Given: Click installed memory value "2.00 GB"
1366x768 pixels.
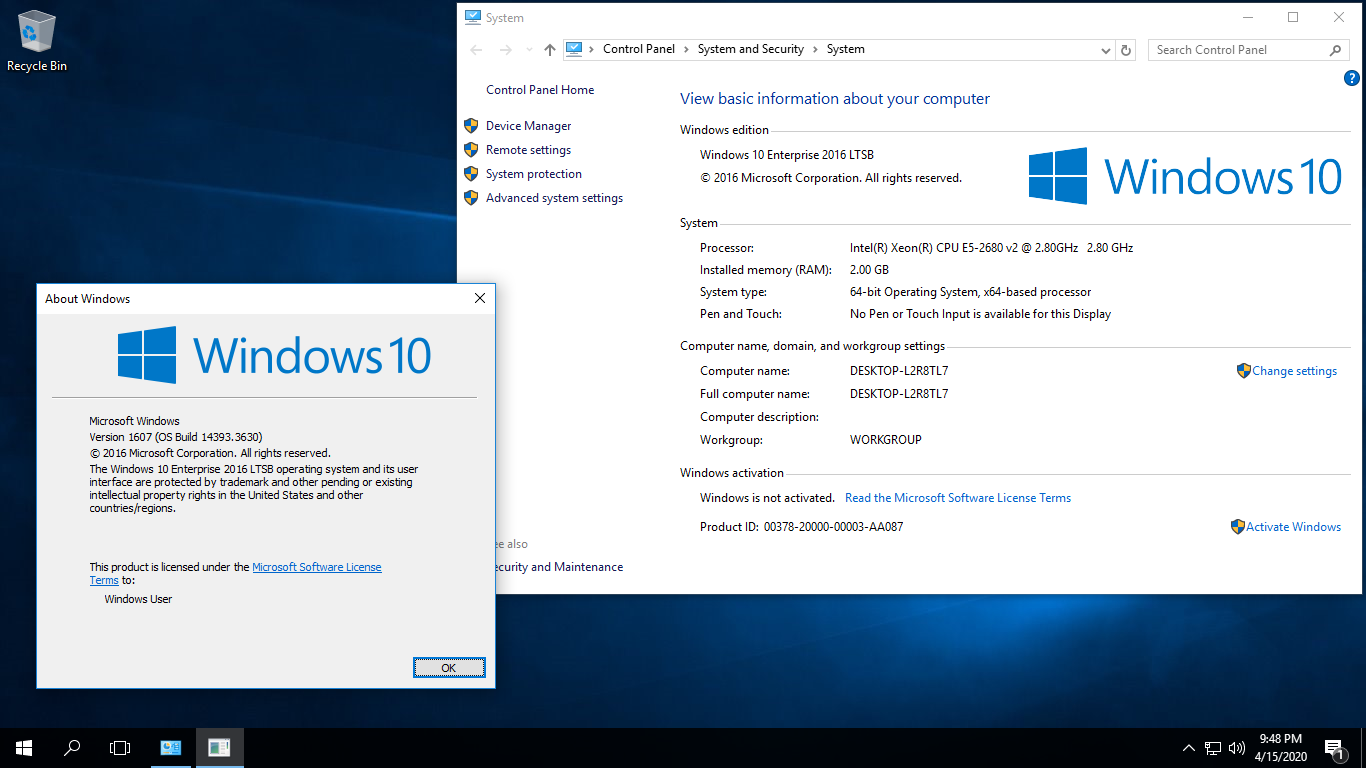Looking at the screenshot, I should [869, 270].
